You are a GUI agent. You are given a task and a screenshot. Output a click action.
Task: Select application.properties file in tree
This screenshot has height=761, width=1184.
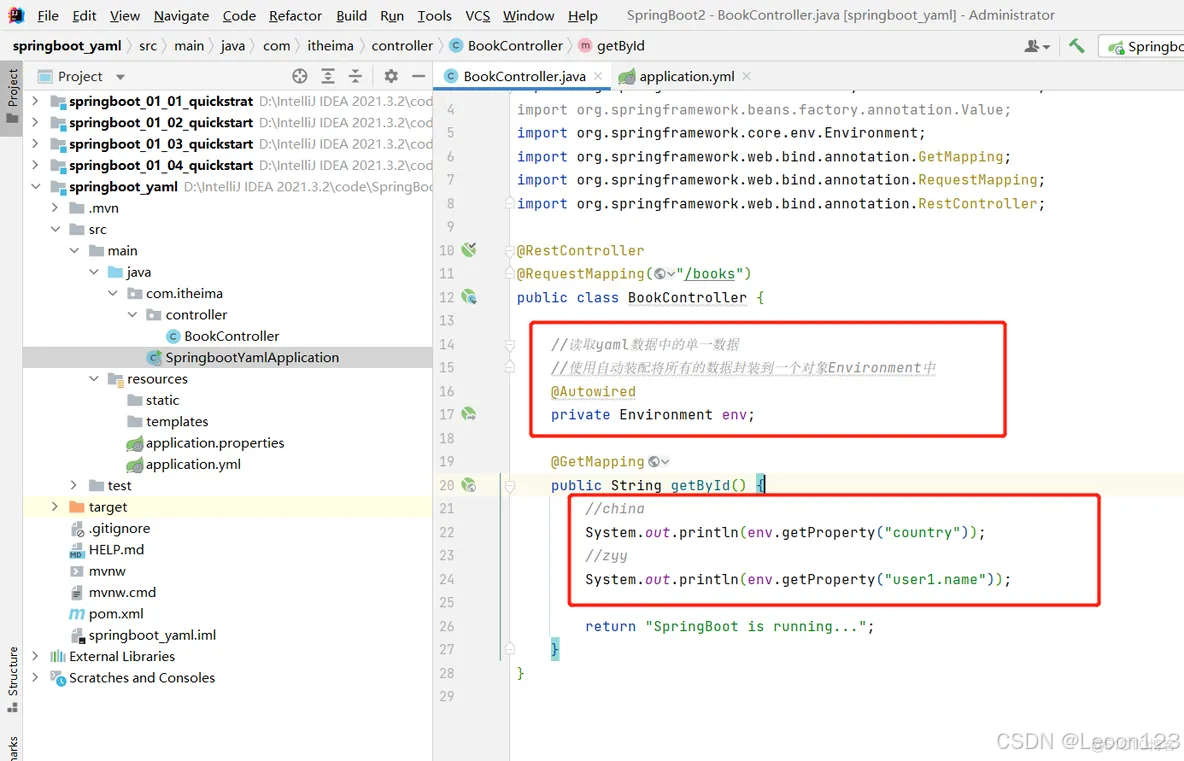tap(214, 443)
